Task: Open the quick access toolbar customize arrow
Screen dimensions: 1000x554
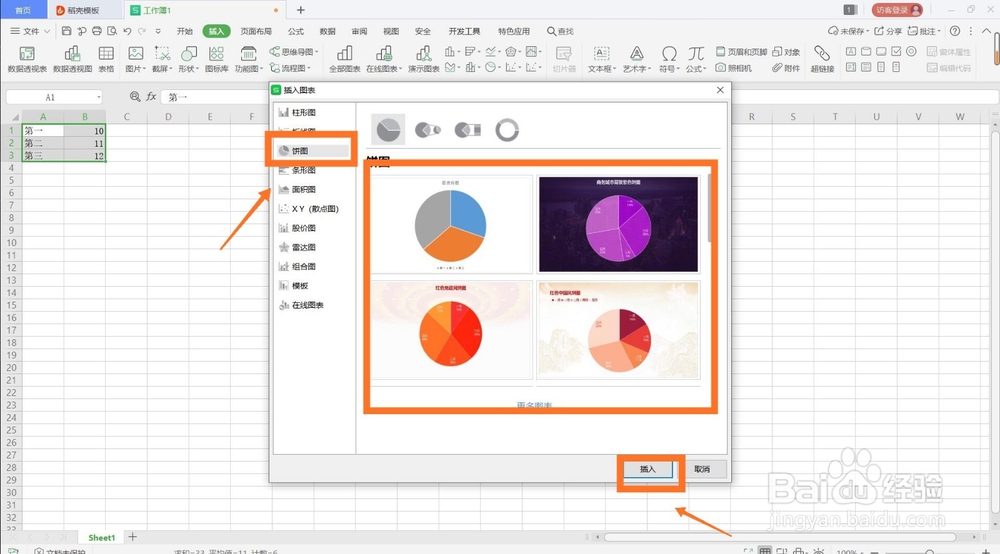Action: (158, 31)
